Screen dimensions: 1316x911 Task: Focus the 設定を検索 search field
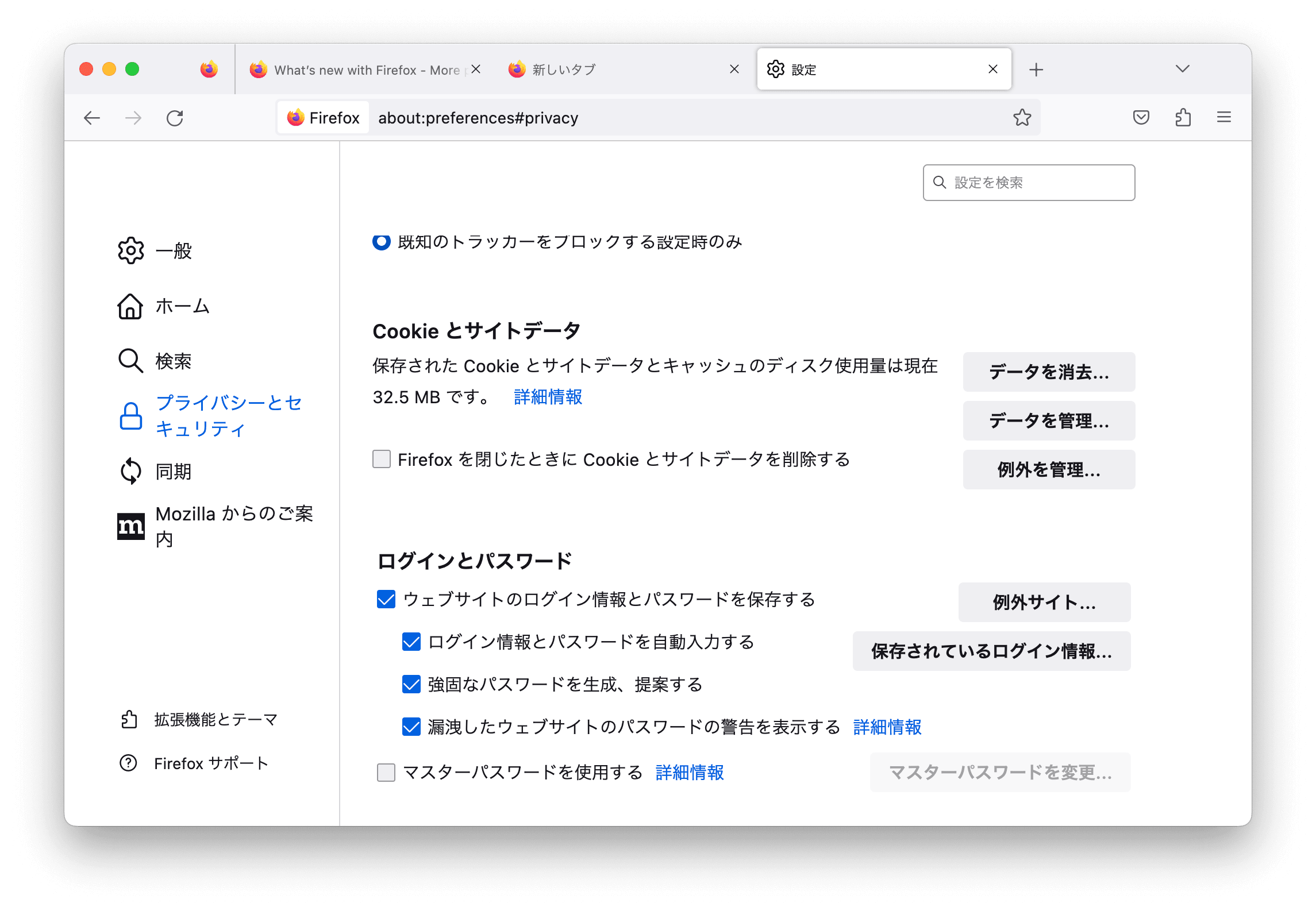1029,183
